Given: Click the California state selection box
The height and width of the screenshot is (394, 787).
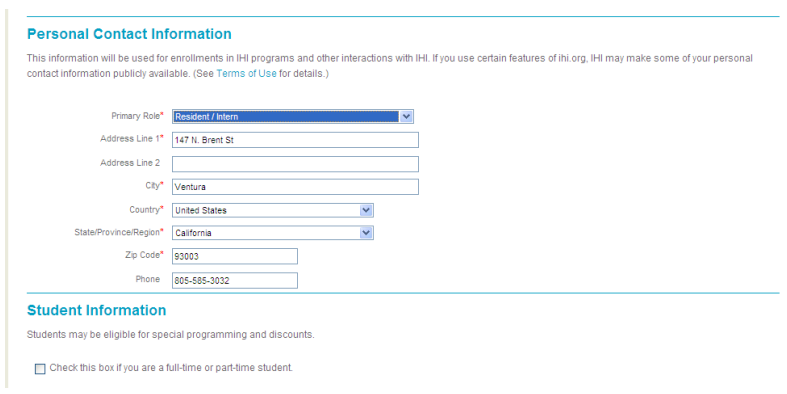Looking at the screenshot, I should tap(273, 233).
